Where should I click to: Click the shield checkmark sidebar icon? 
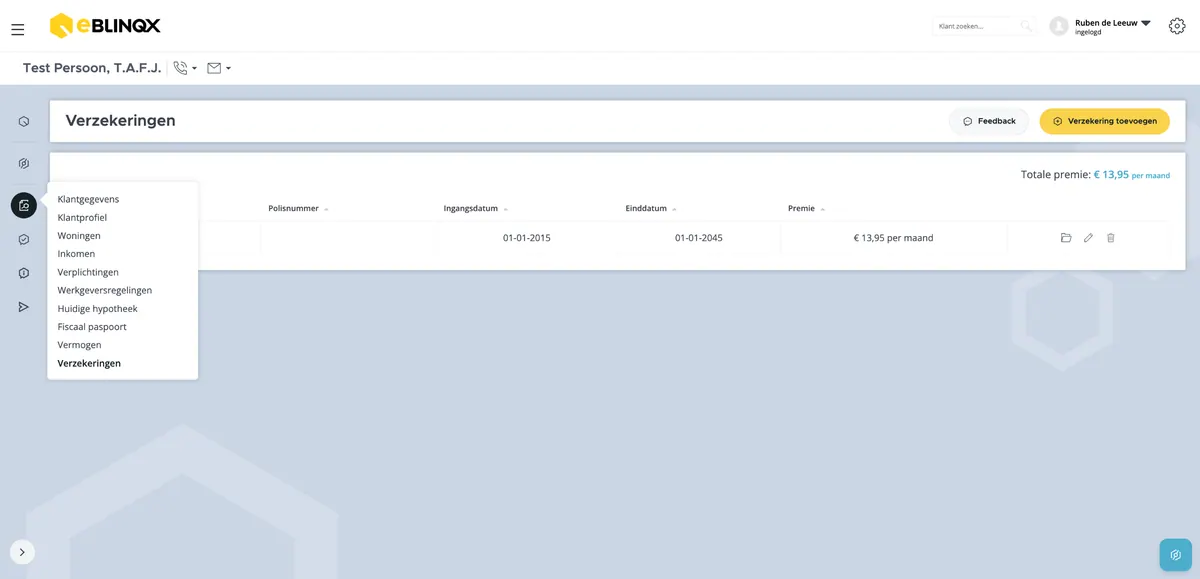tap(24, 240)
